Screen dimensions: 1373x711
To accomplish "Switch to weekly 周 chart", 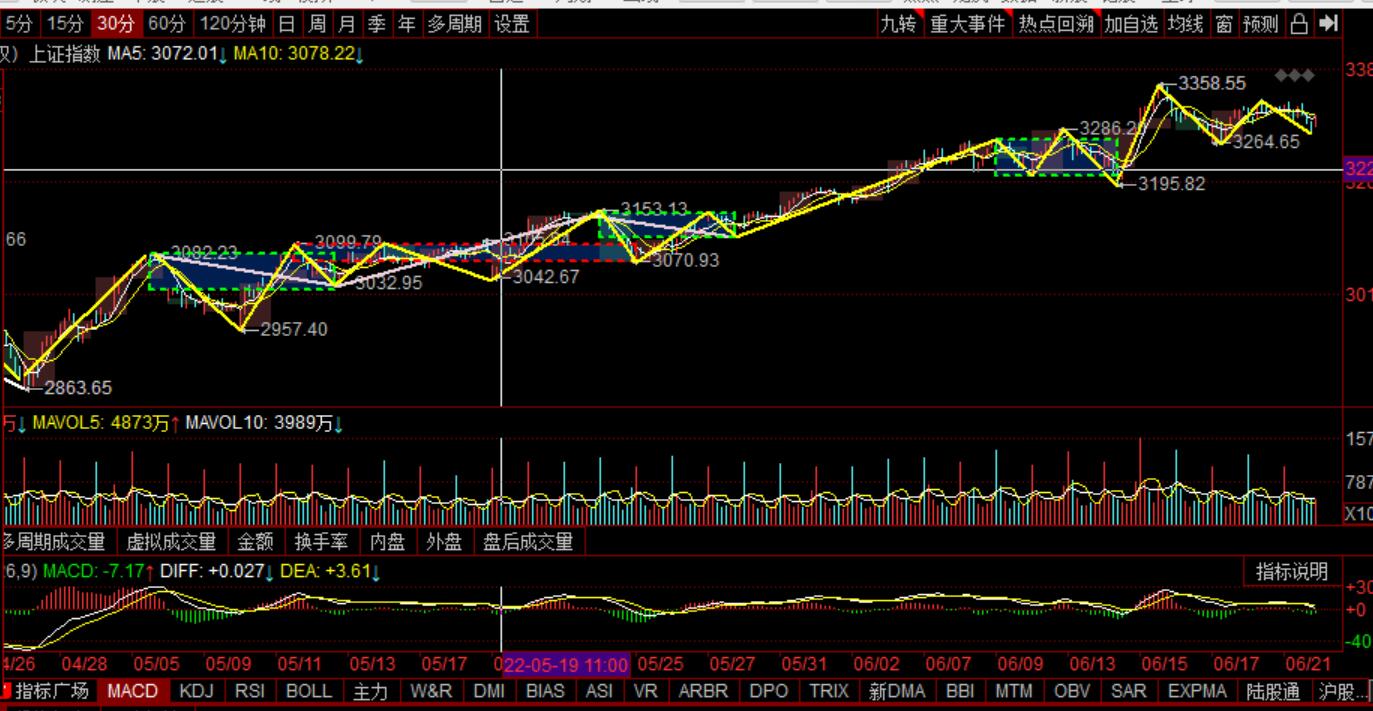I will (x=317, y=24).
